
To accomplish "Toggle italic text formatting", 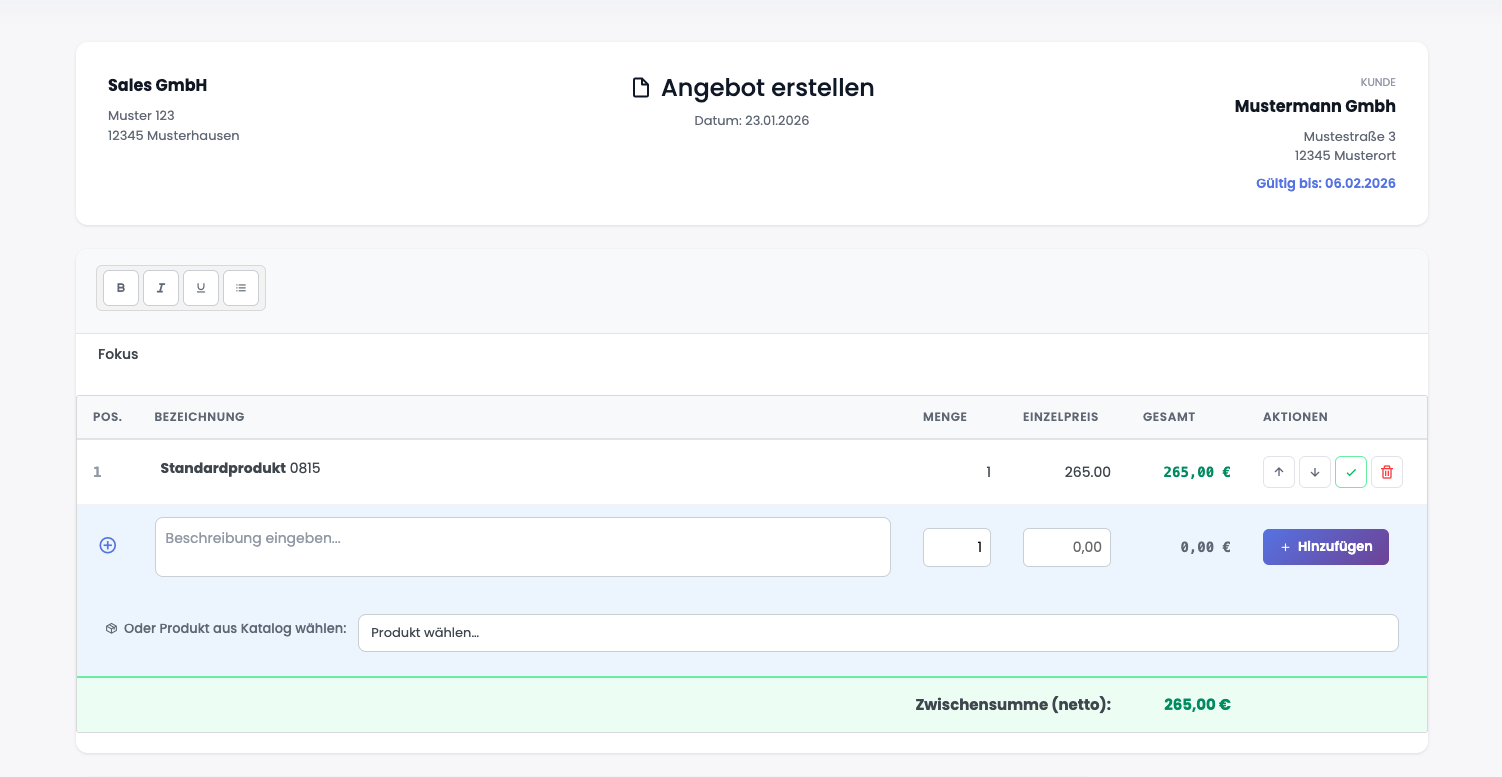I will point(161,288).
